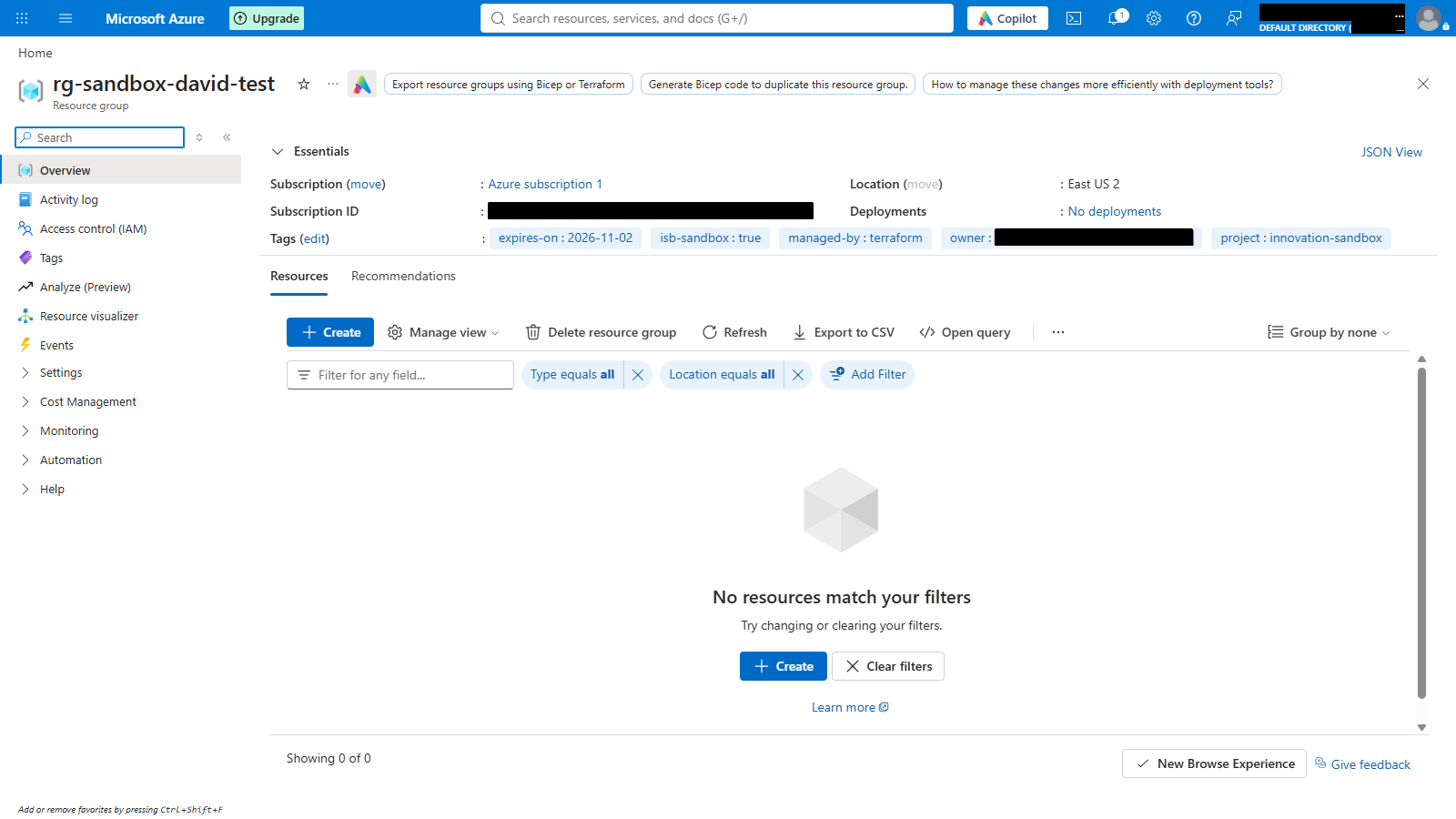Expand or collapse sidebar menu groups arrows
This screenshot has width=1456, height=819.
point(199,137)
